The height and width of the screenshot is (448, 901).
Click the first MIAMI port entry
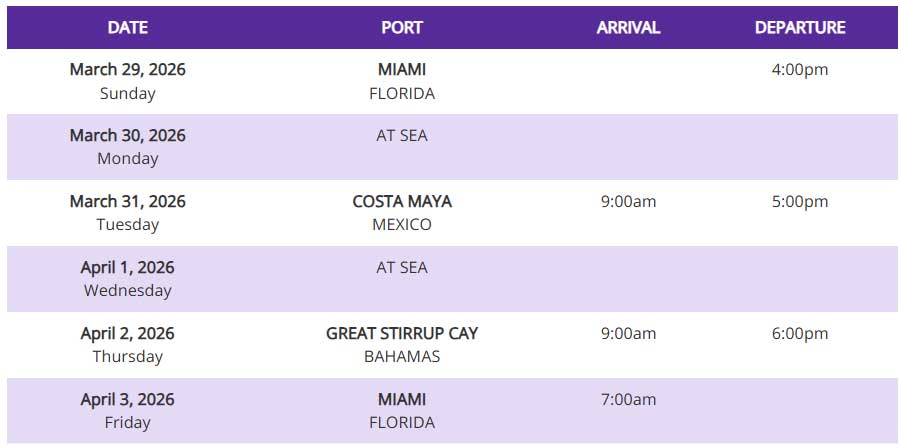click(402, 69)
